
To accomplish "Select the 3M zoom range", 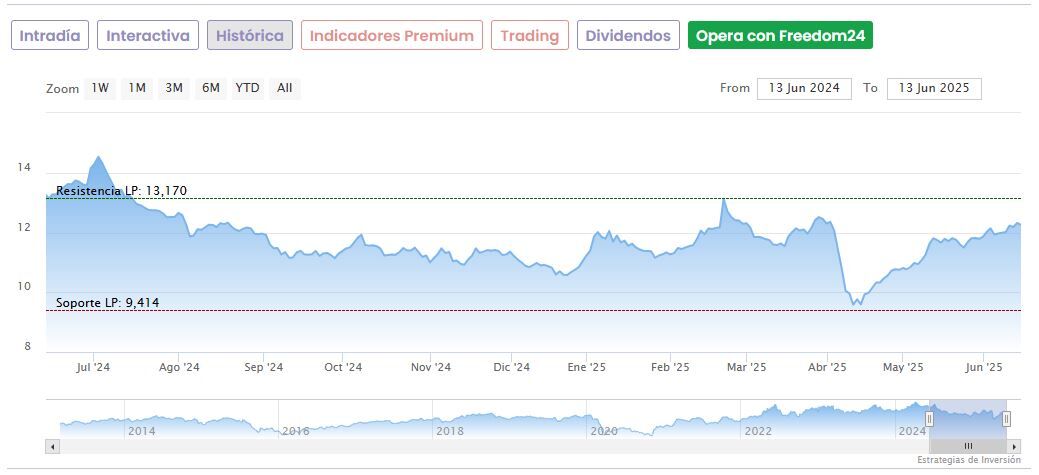I will (174, 88).
